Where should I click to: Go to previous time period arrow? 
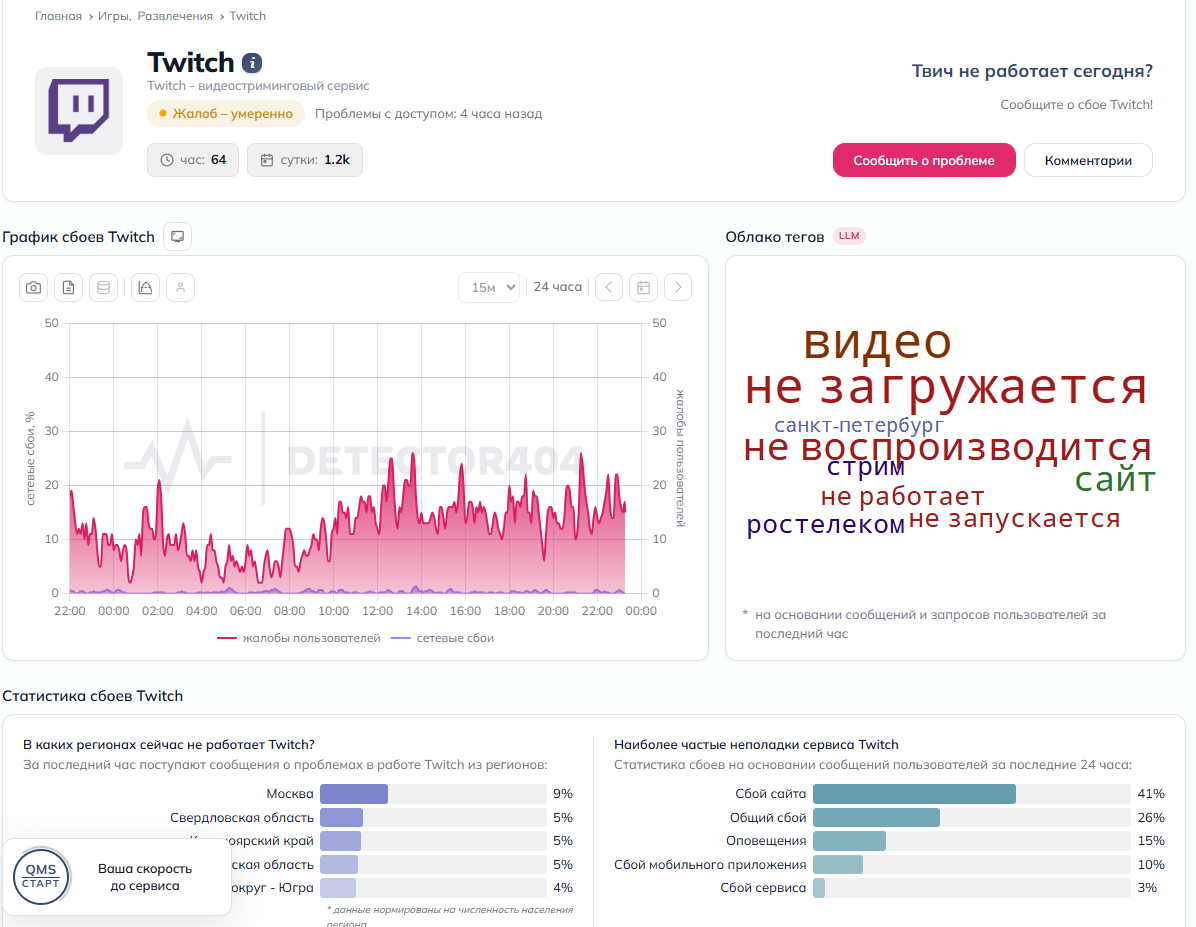pos(609,288)
